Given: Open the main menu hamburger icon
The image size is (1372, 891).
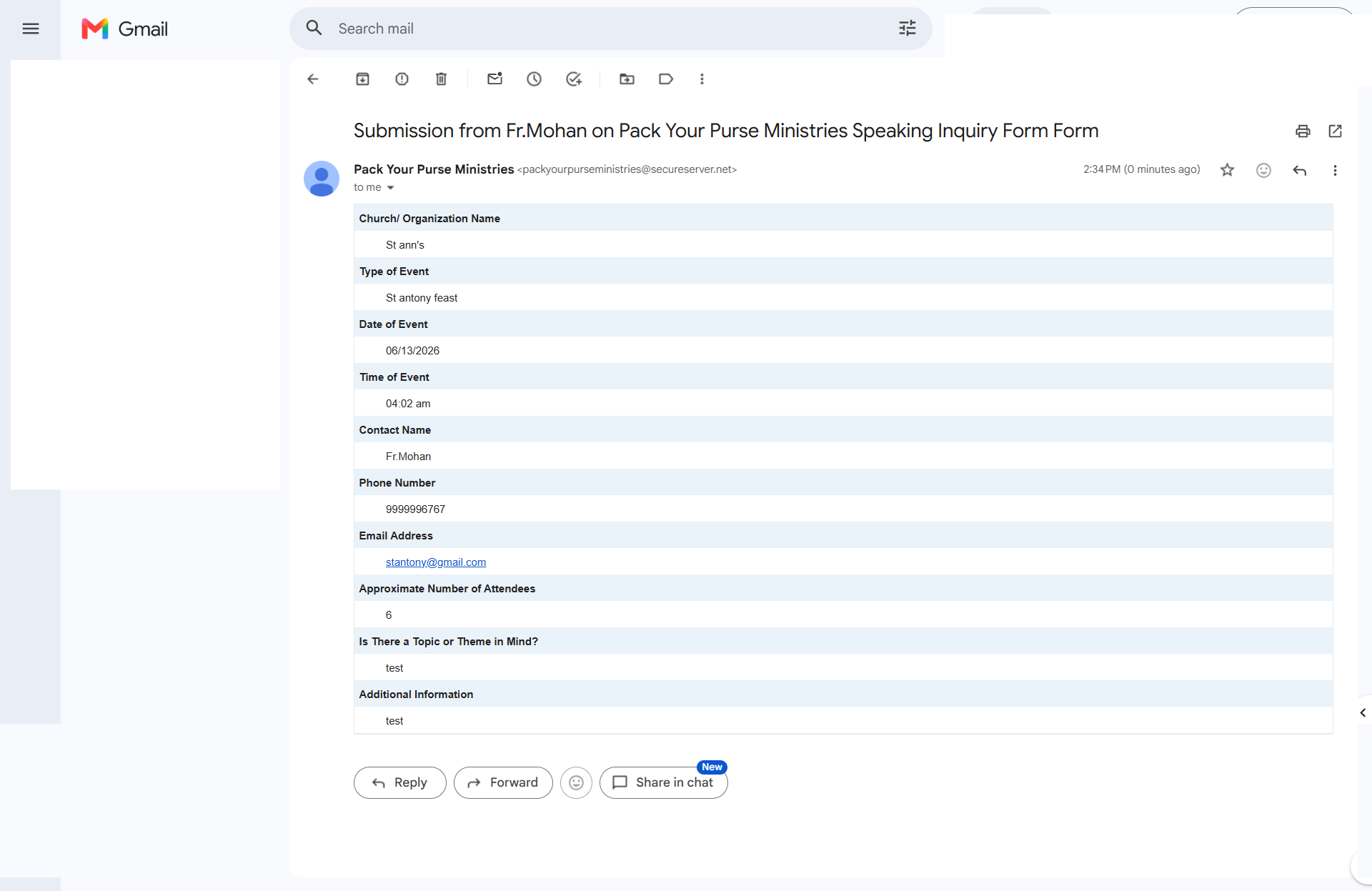Looking at the screenshot, I should point(30,29).
